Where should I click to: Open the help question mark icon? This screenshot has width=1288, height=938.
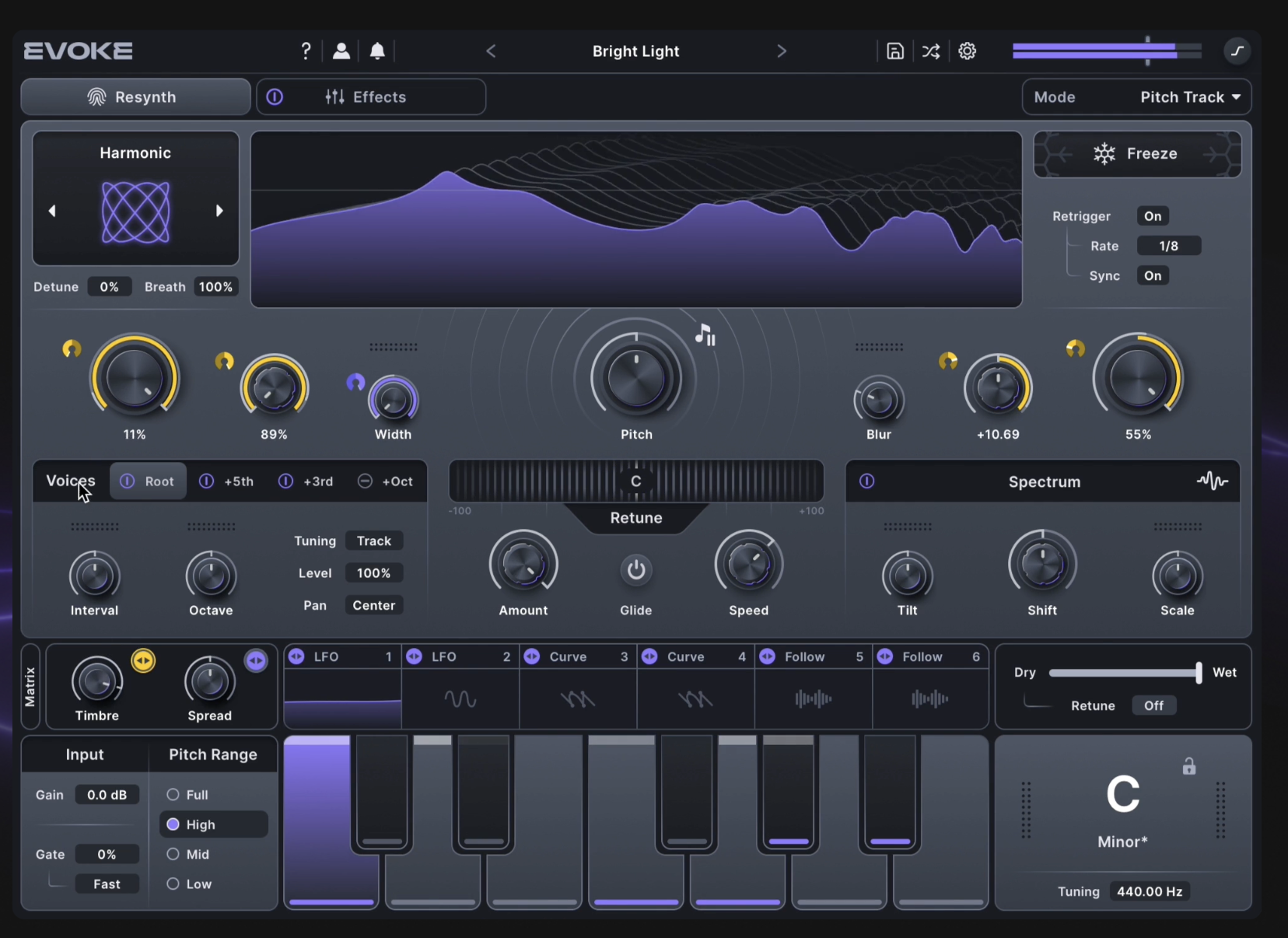306,51
